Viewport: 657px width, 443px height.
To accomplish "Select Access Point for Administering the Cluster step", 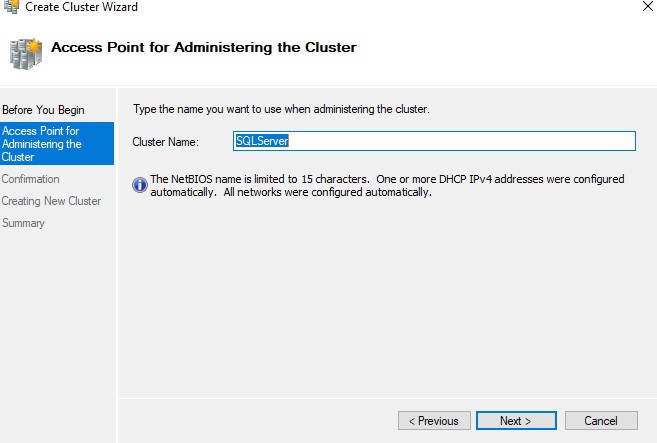I will (57, 143).
